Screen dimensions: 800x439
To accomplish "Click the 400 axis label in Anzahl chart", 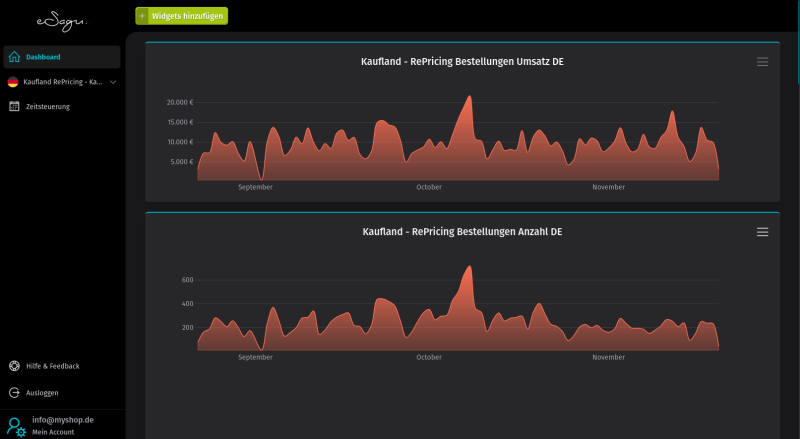I will click(x=187, y=304).
